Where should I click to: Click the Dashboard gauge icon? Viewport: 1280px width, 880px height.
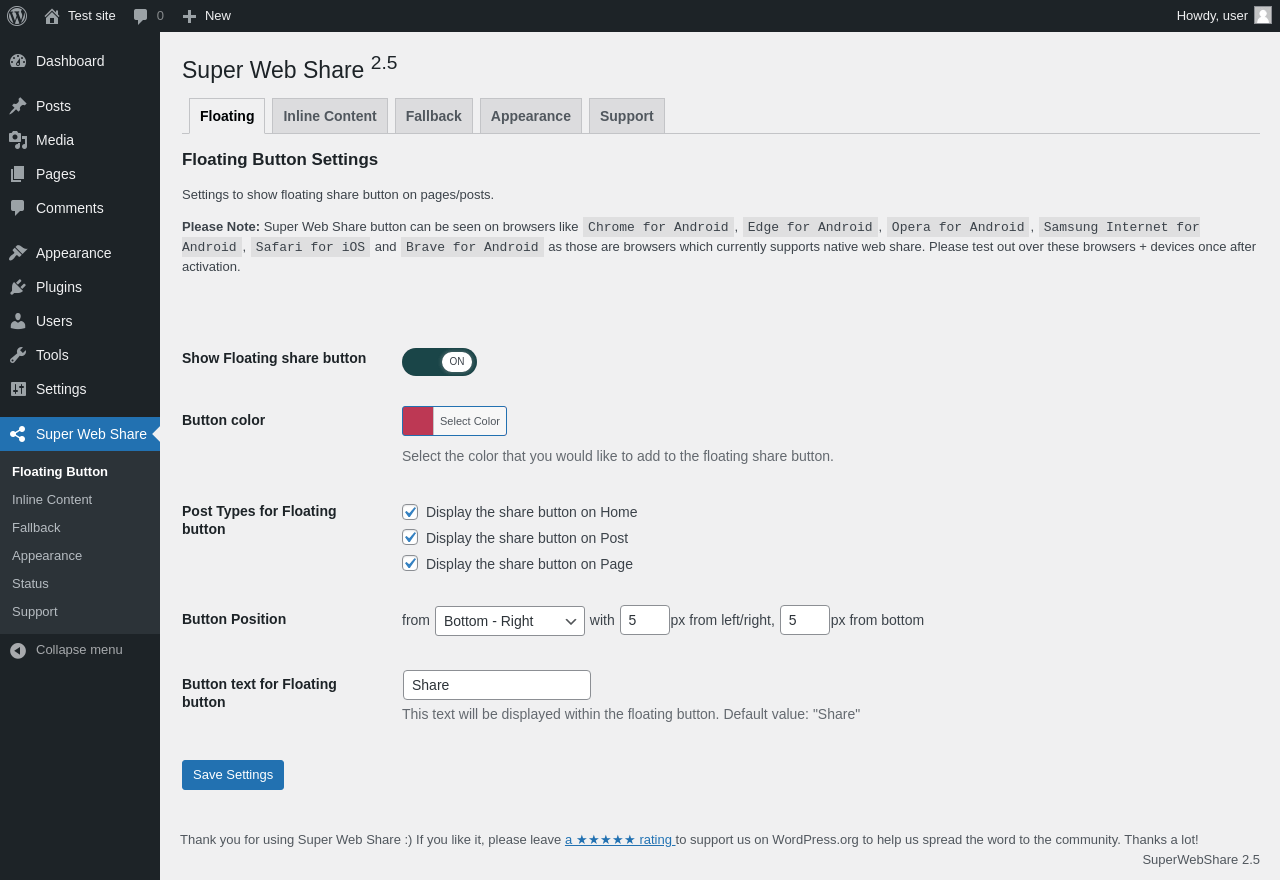point(18,61)
